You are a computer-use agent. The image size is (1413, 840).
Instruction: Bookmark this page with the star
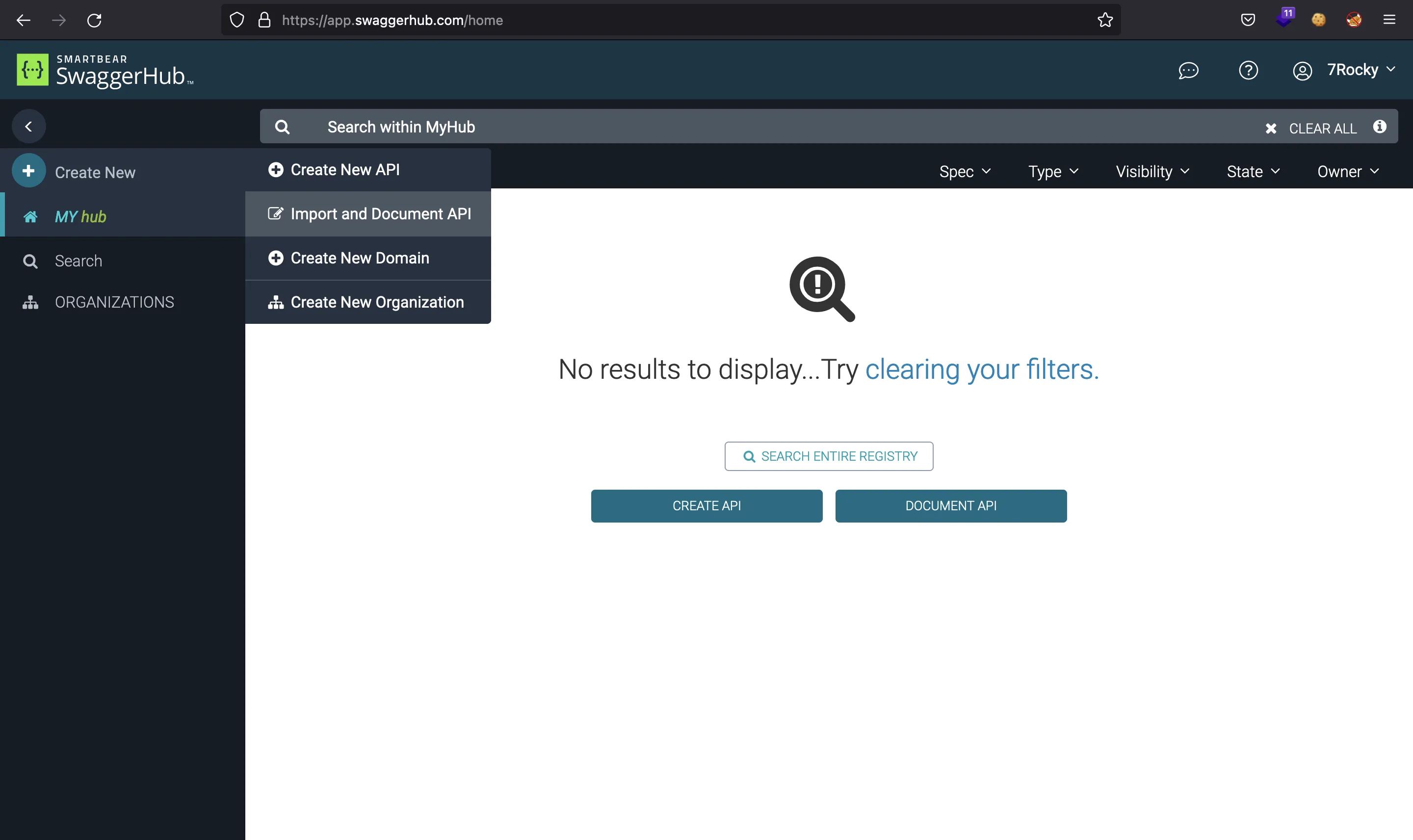pos(1105,21)
